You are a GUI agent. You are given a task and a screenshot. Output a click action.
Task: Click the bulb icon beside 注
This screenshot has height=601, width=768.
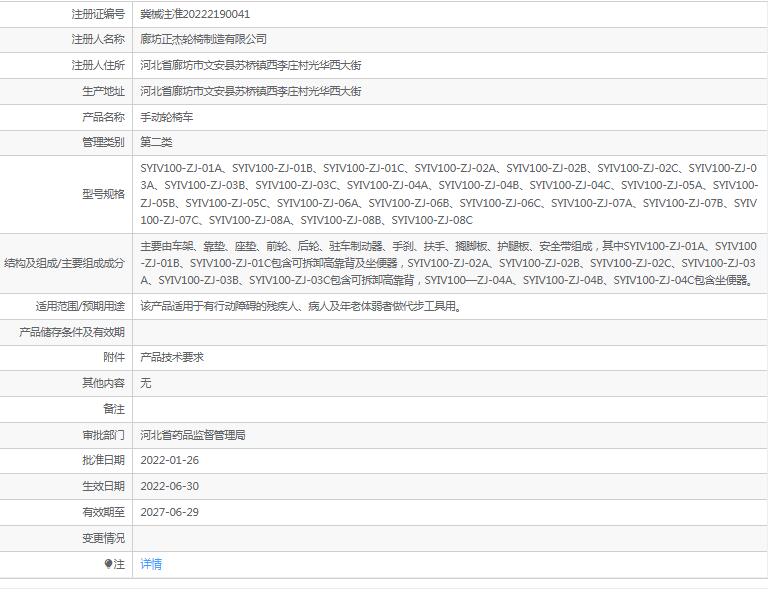pos(108,564)
